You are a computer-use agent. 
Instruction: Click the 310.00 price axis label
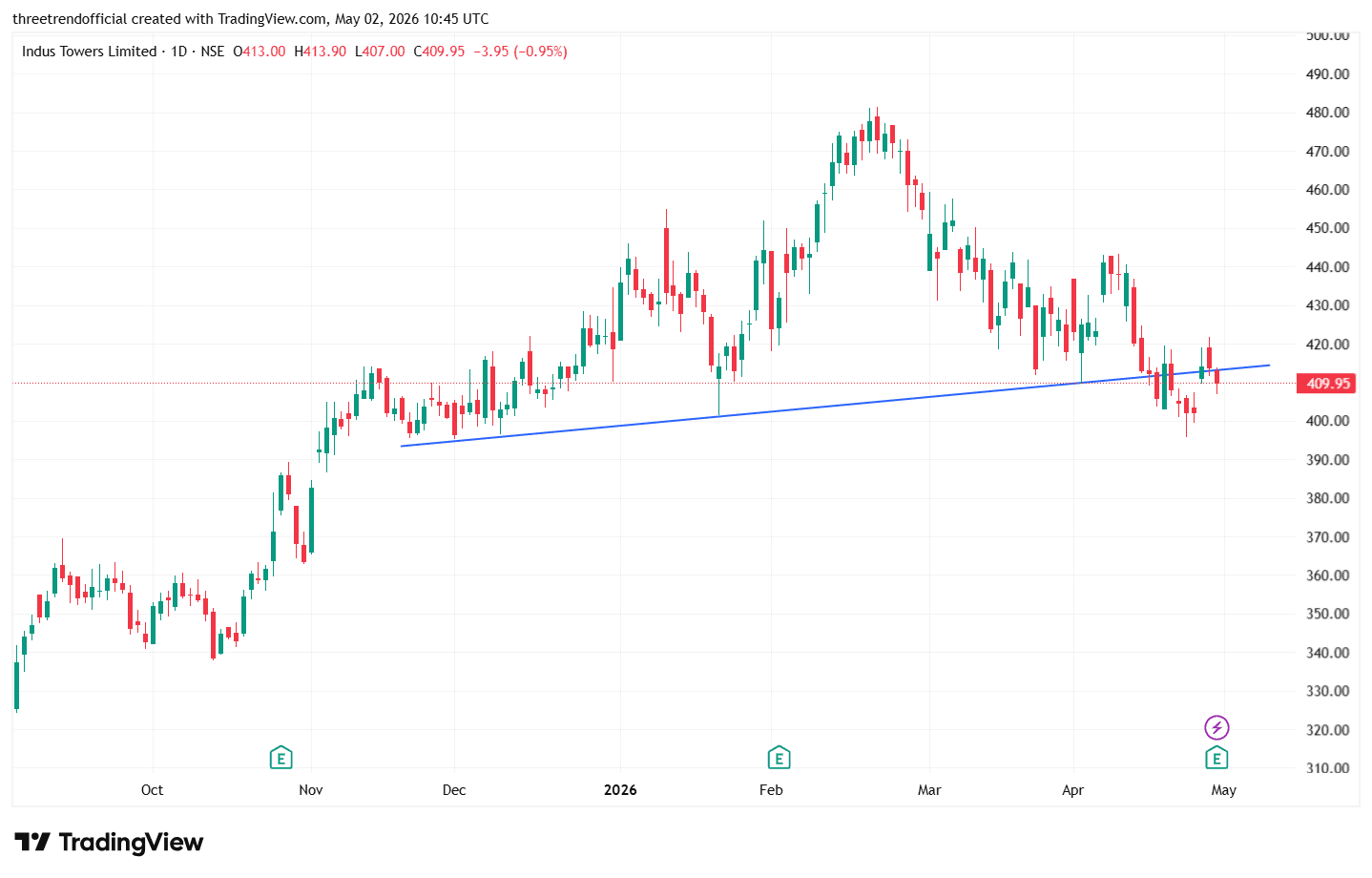tap(1327, 768)
